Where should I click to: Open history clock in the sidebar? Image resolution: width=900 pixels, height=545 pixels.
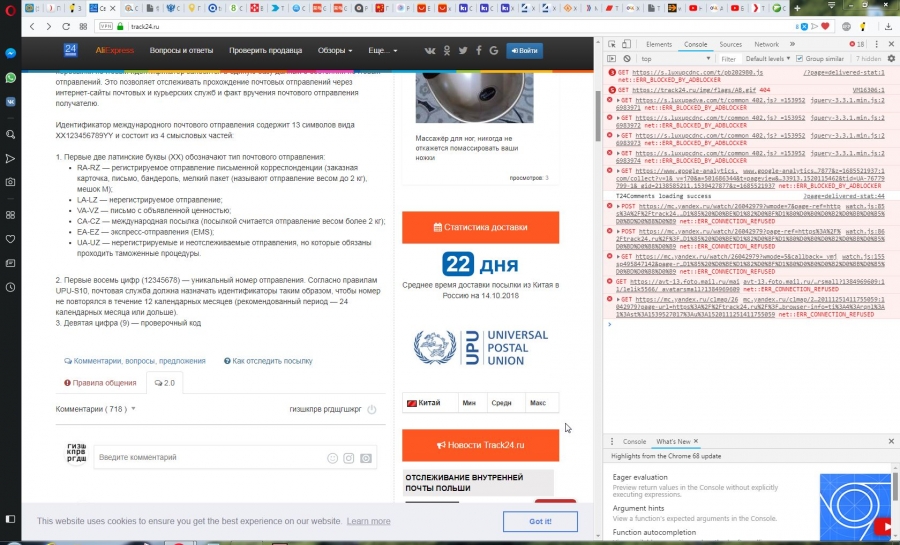[10, 287]
